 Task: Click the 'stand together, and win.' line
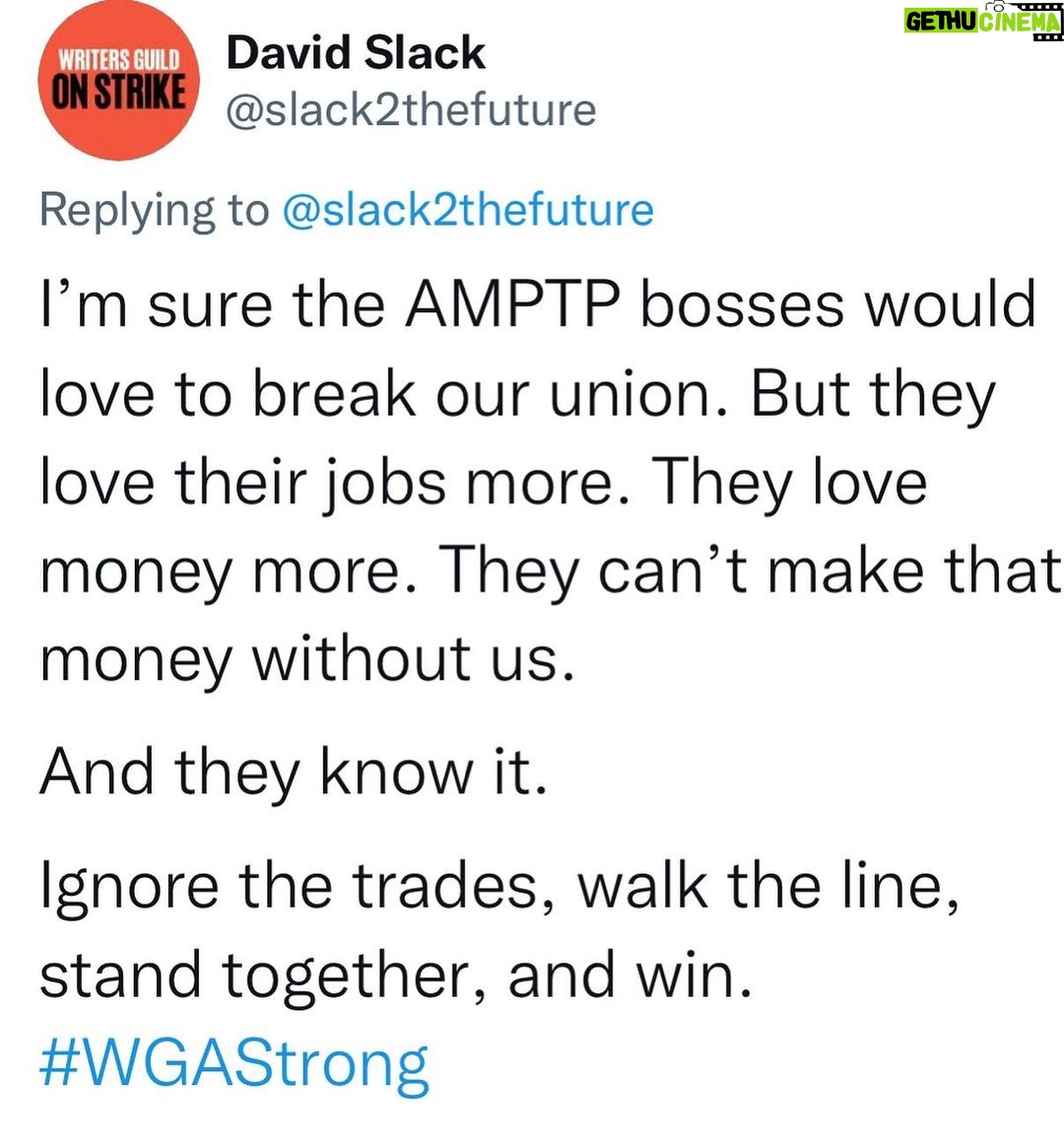tap(395, 976)
